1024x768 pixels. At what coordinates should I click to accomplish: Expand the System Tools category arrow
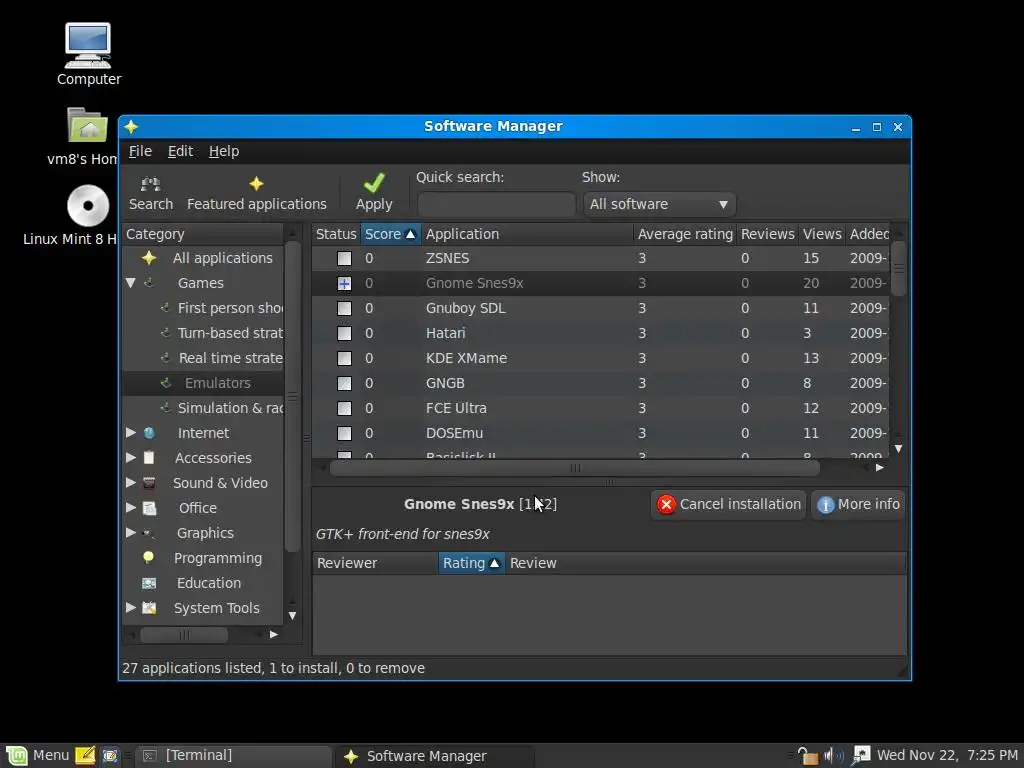point(131,607)
